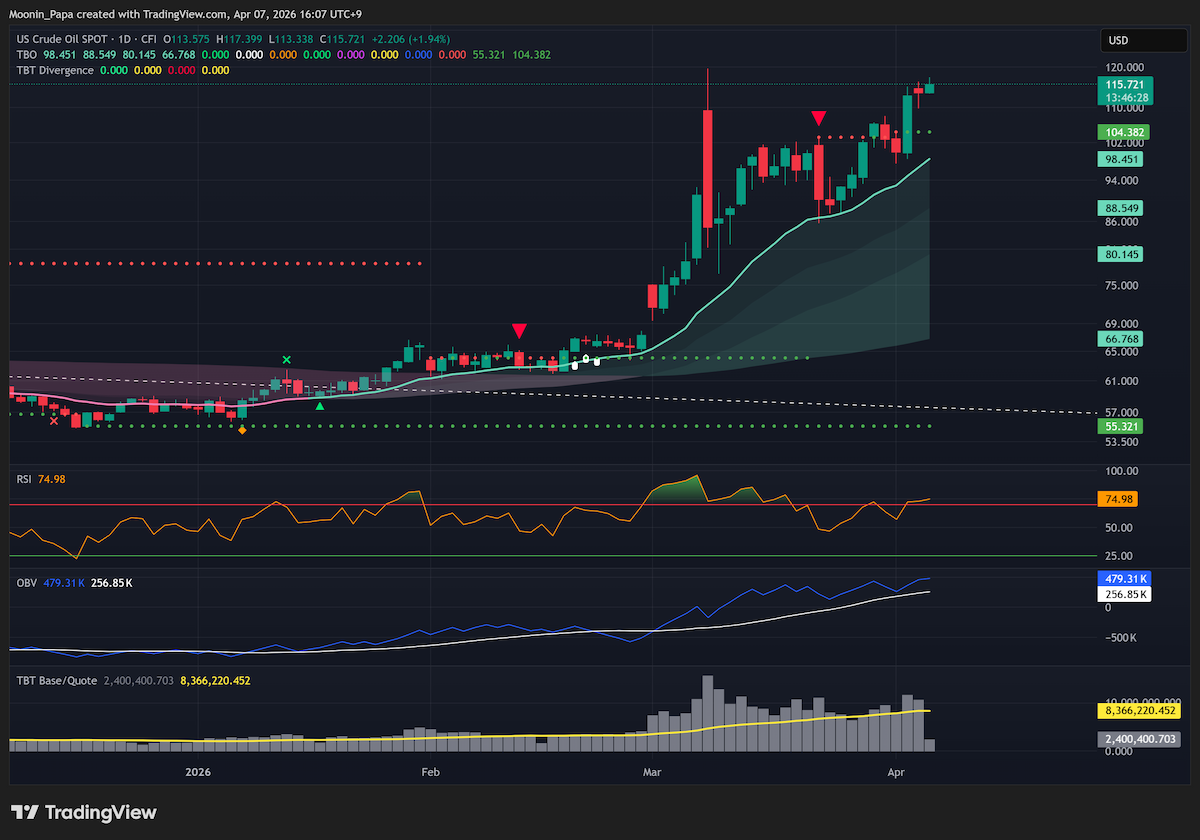Viewport: 1200px width, 840px height.
Task: Click the 13:46:28 countdown timer label
Action: pyautogui.click(x=1126, y=98)
